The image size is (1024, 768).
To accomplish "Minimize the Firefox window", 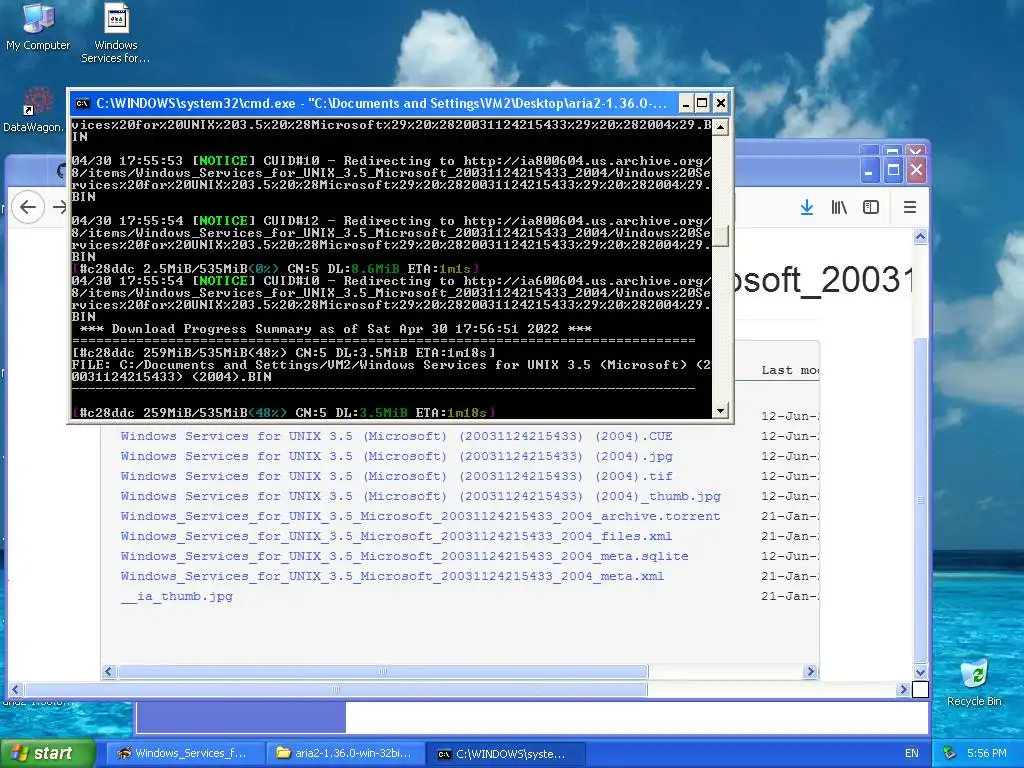I will (869, 171).
